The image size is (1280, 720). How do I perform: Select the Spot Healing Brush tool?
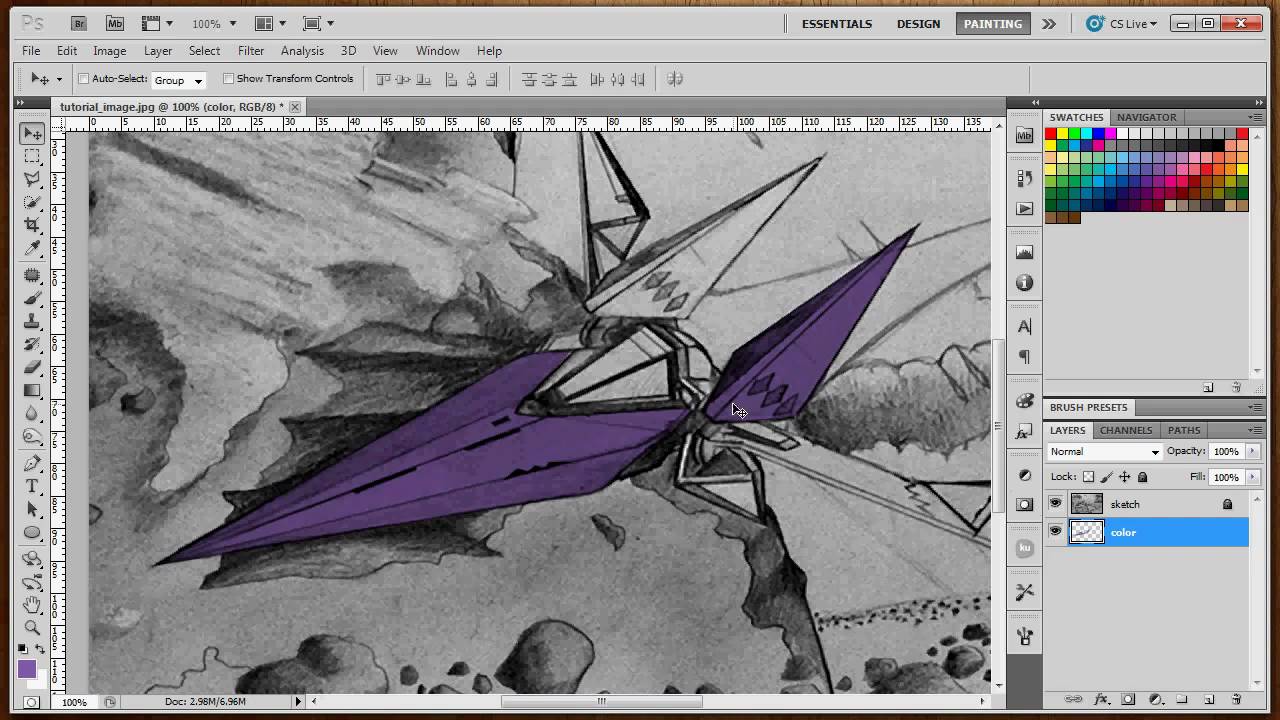click(x=33, y=275)
